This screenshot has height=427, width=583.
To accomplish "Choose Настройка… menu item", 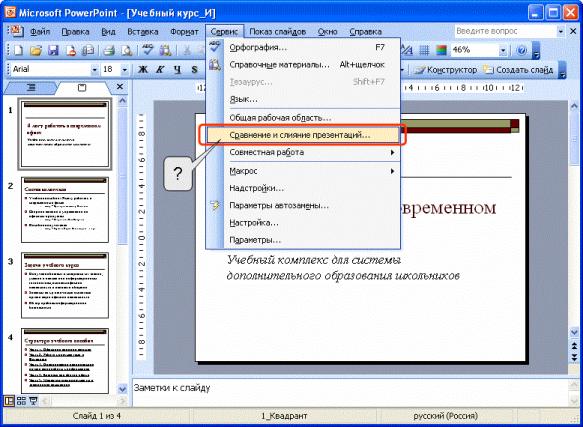I will pos(303,223).
